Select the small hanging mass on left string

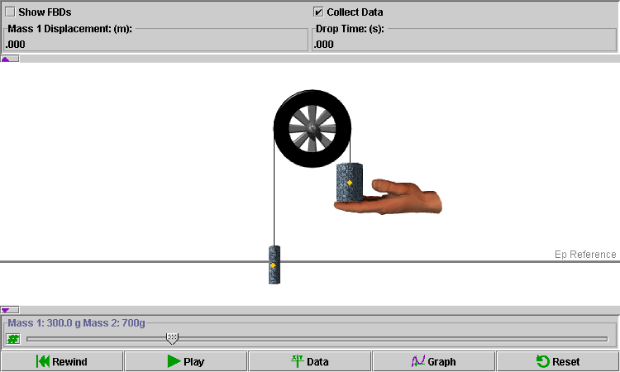click(274, 265)
